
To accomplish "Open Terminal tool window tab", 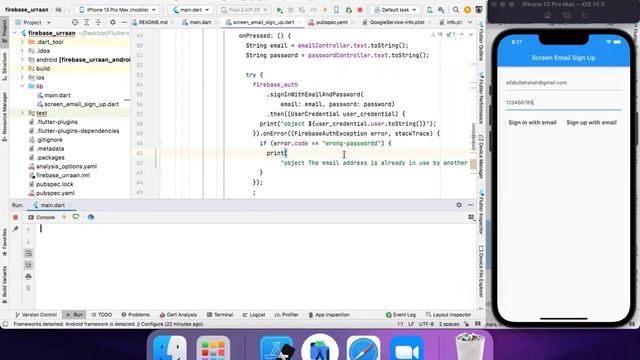I will click(x=220, y=315).
